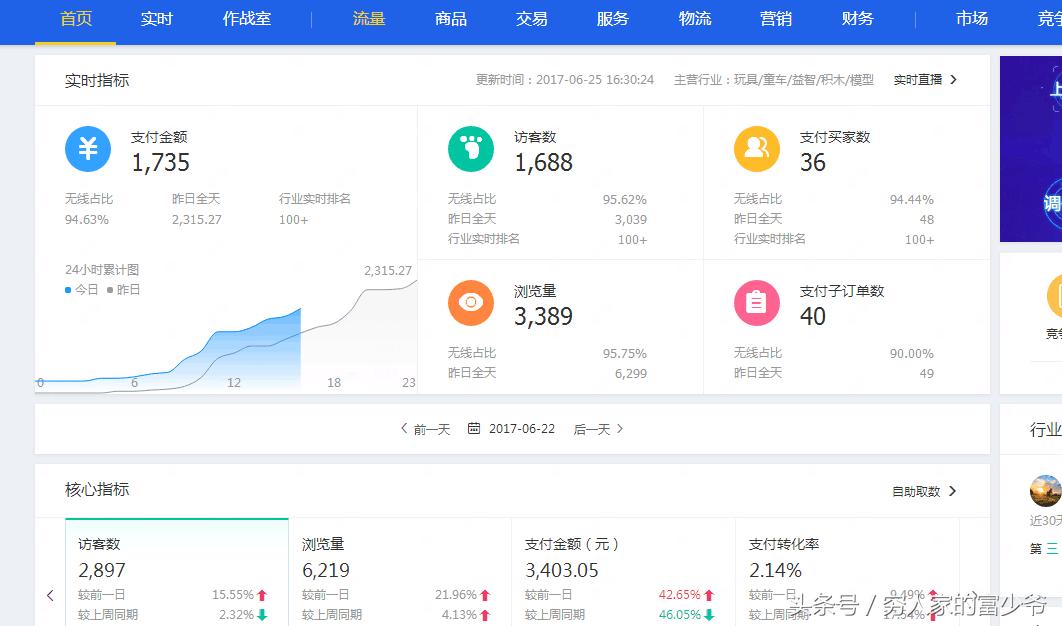This screenshot has width=1062, height=626.
Task: Open the calendar icon beside 2017-06-22
Action: [473, 428]
